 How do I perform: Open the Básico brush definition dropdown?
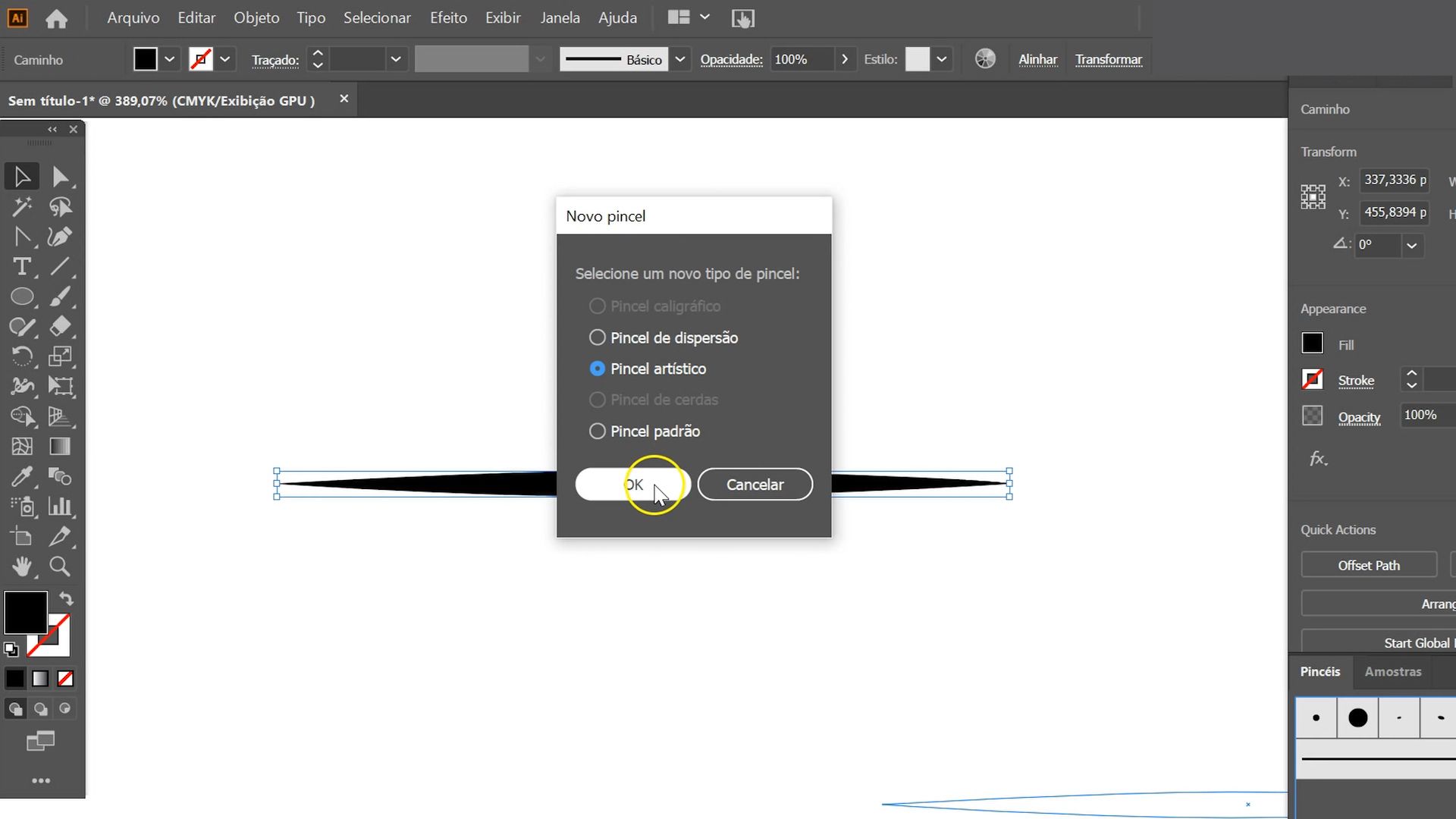click(680, 59)
